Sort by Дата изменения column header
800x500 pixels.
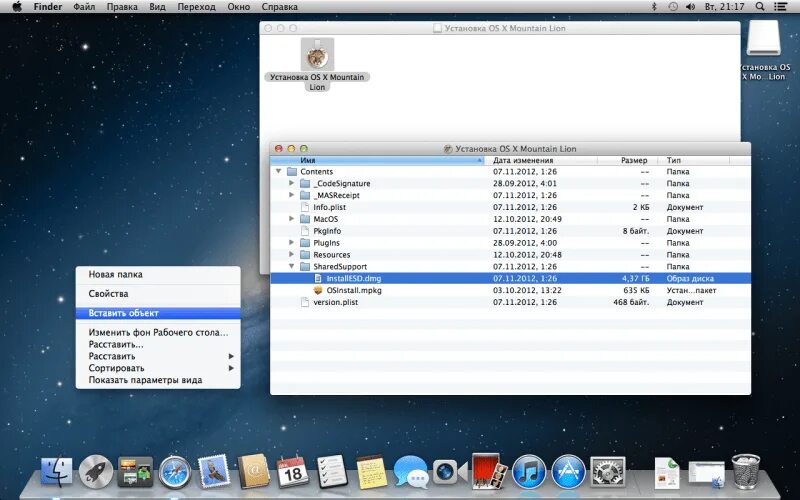click(541, 160)
